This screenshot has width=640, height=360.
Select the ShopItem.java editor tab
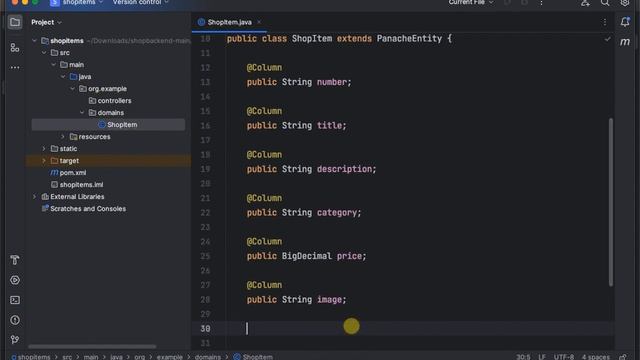click(x=229, y=22)
